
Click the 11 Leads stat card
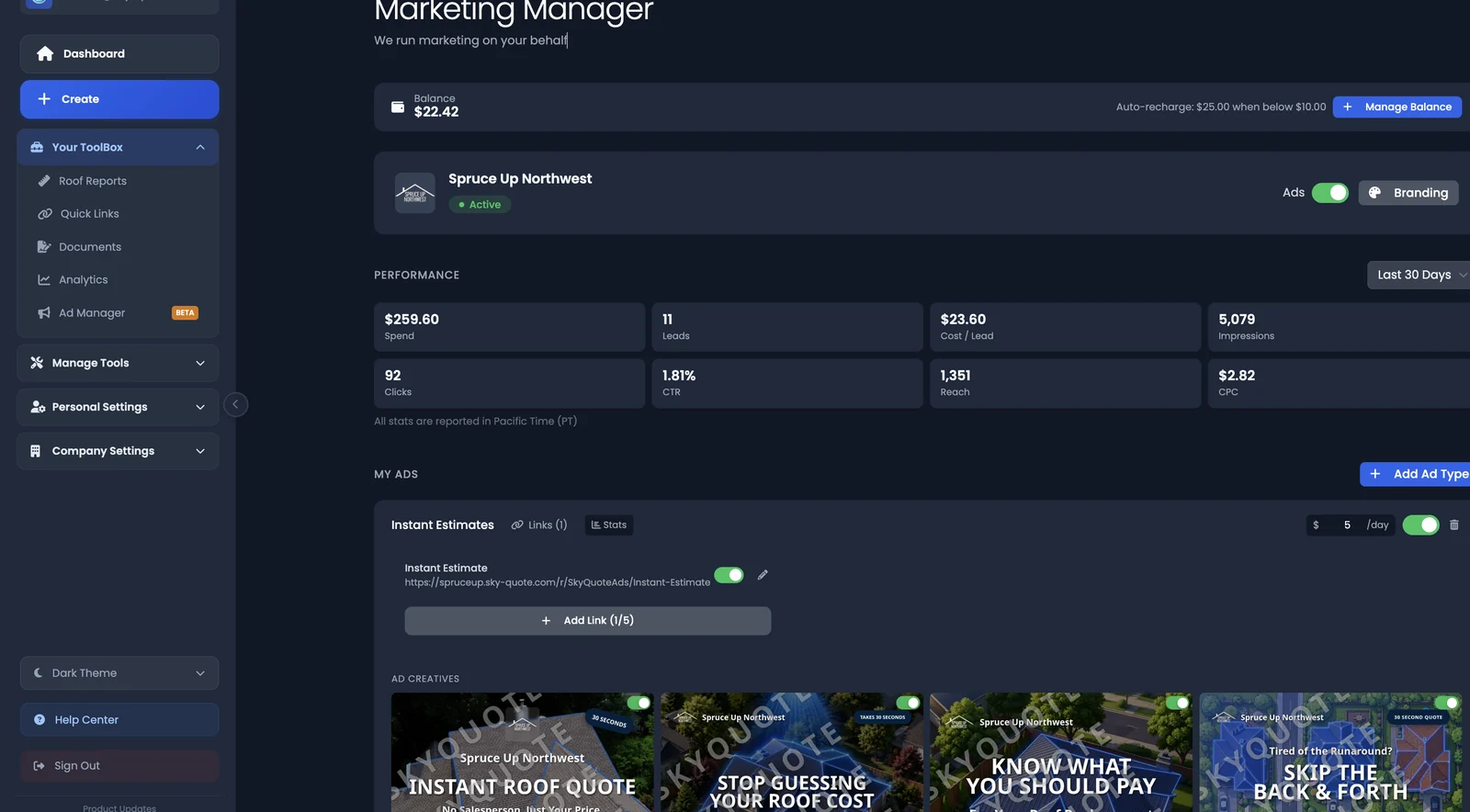(787, 327)
